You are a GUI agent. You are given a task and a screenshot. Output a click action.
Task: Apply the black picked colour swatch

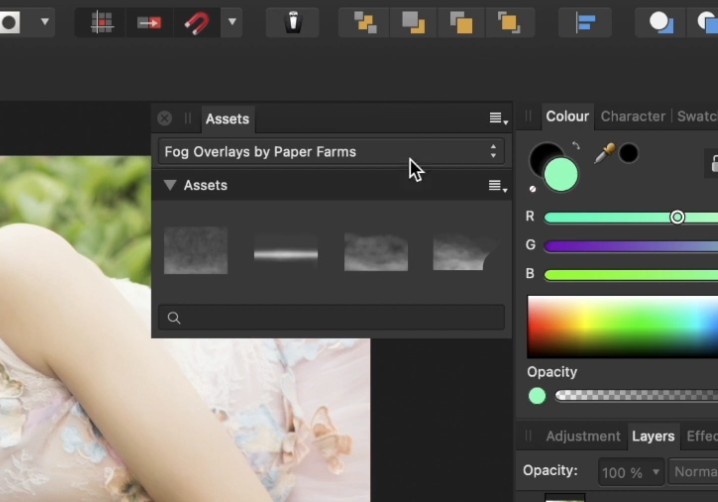pos(628,153)
